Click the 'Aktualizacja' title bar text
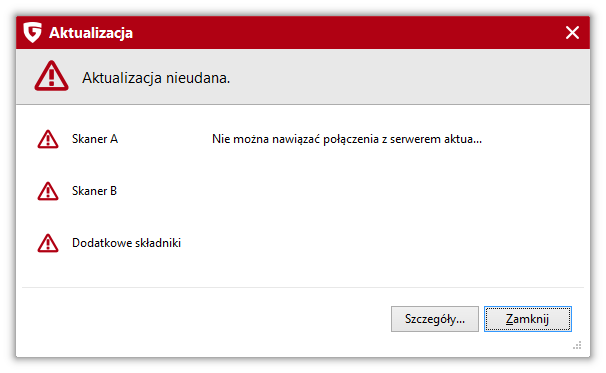 [91, 33]
